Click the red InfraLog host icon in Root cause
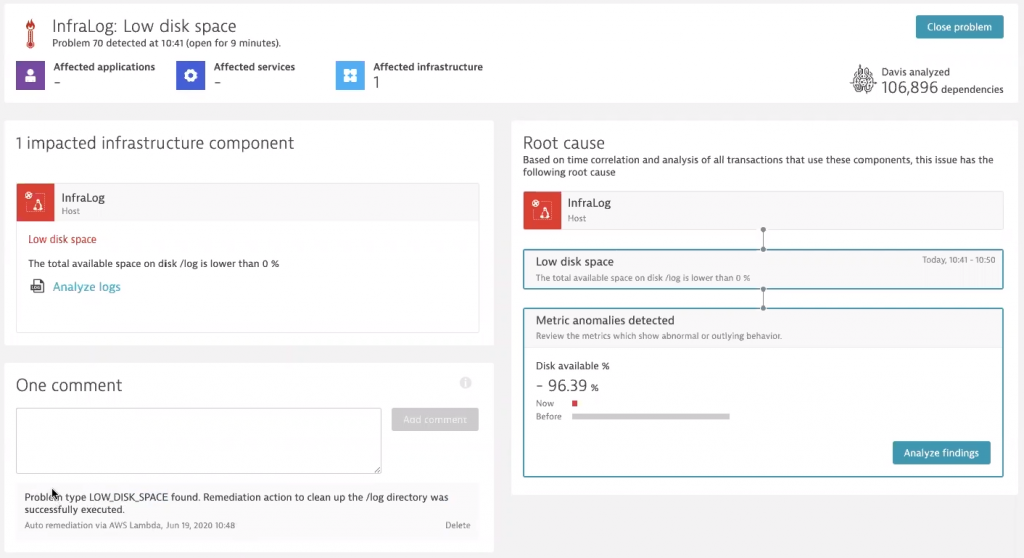Screen dimensions: 1024x558 pyautogui.click(x=542, y=210)
